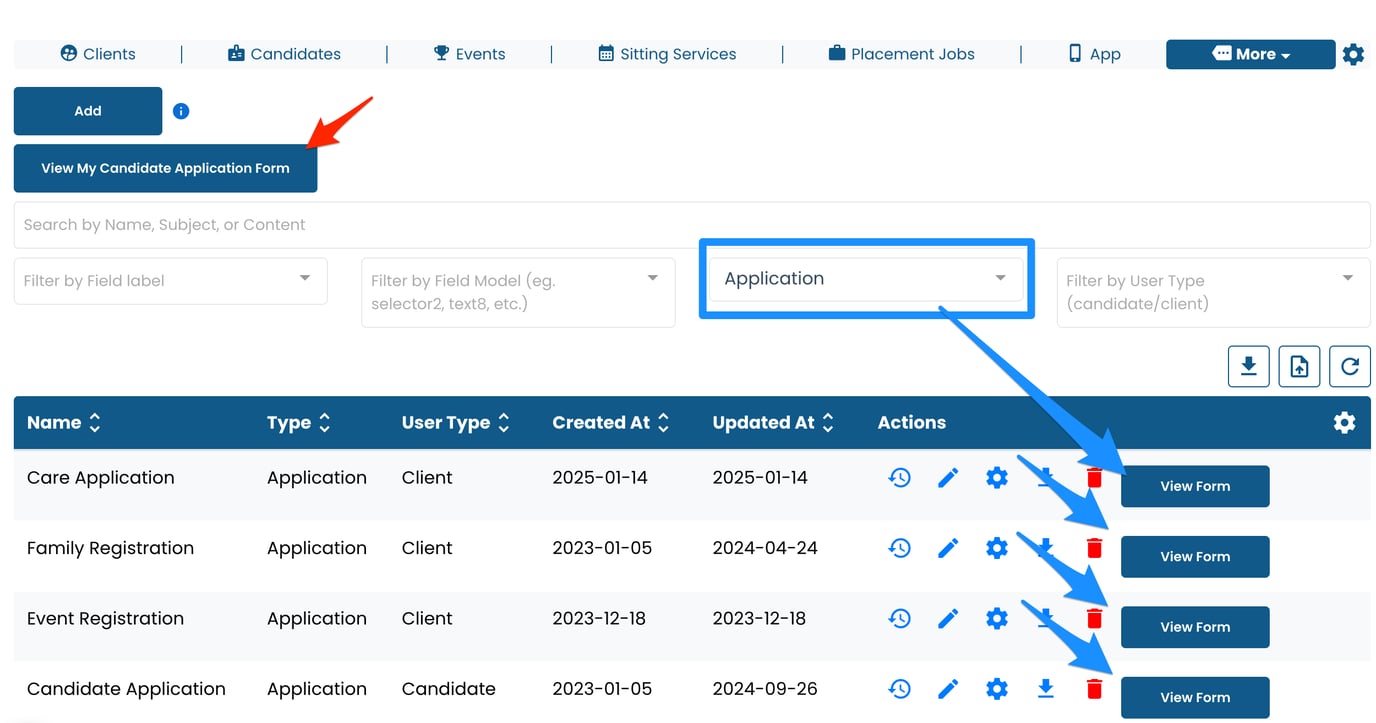Viewport: 1376px width, 723px height.
Task: Export the forms list using the download icon
Action: pyautogui.click(x=1248, y=366)
